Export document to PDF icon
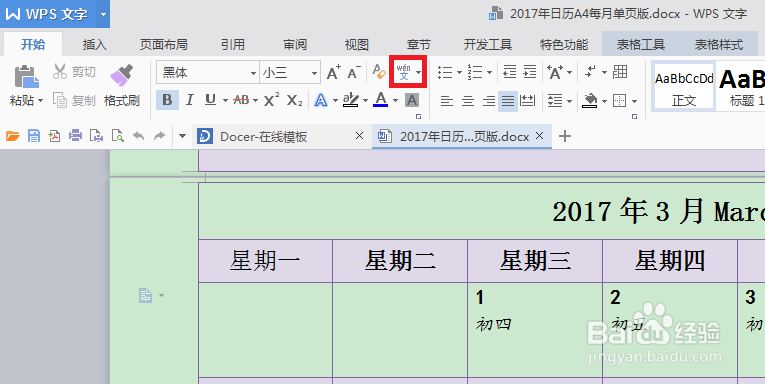 54,136
